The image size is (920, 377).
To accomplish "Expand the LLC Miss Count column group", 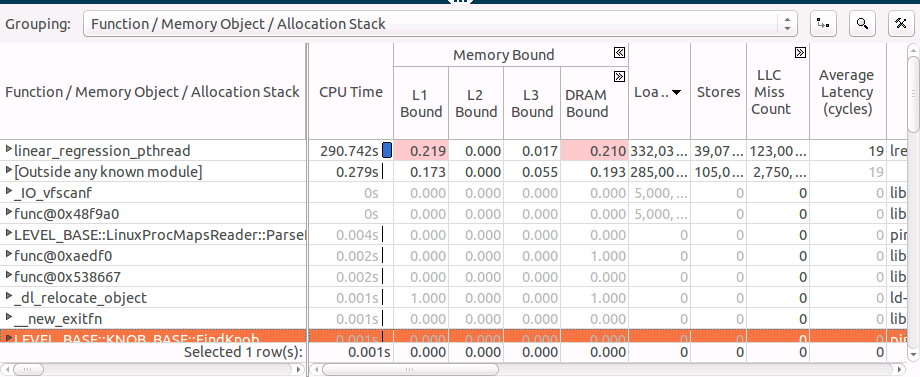I will (800, 53).
